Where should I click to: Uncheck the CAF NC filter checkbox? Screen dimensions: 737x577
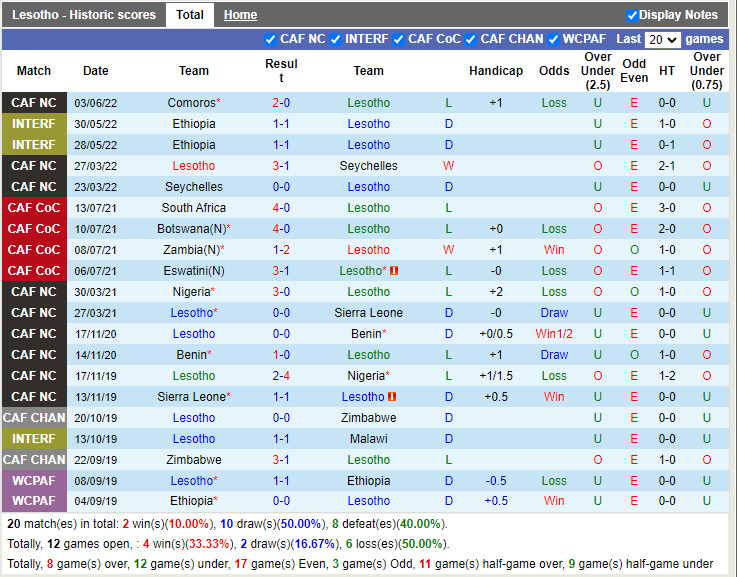(270, 40)
